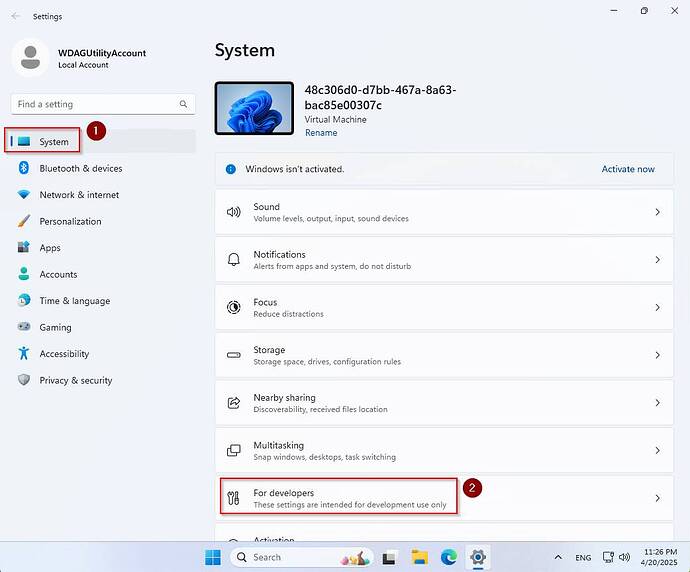Click the Network wifi icon in sidebar
The height and width of the screenshot is (572, 690).
coord(24,194)
